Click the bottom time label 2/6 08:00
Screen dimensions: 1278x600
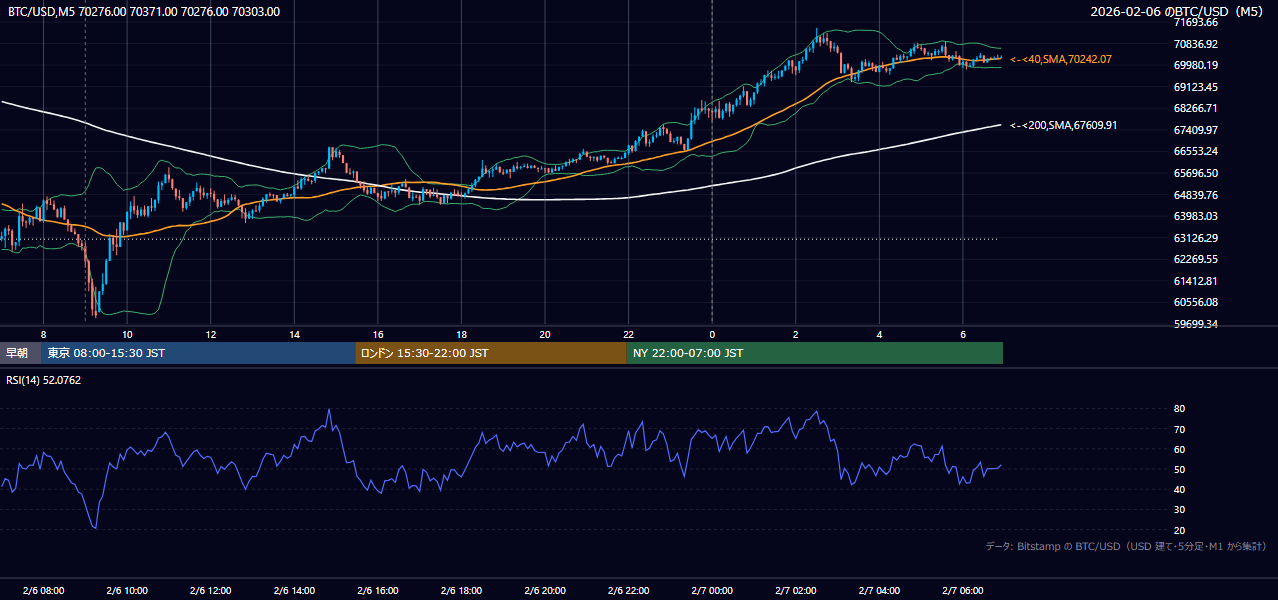coord(43,590)
